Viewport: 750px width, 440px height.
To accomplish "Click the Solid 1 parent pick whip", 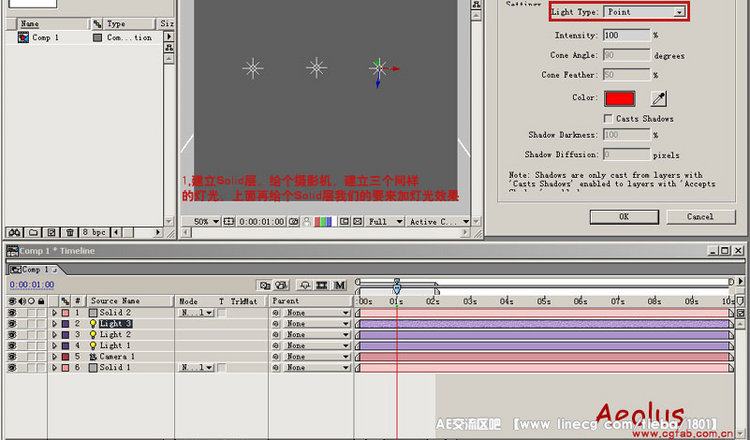I will (x=276, y=368).
